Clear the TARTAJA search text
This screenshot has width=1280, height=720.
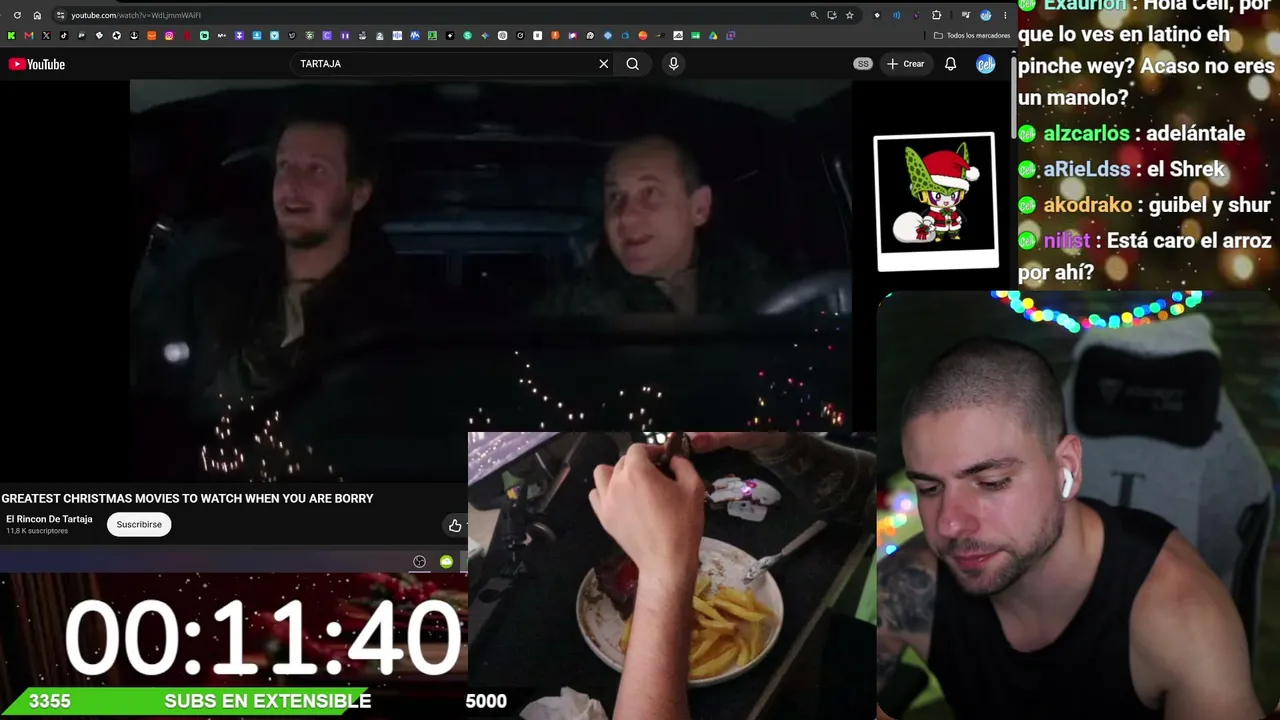[603, 64]
